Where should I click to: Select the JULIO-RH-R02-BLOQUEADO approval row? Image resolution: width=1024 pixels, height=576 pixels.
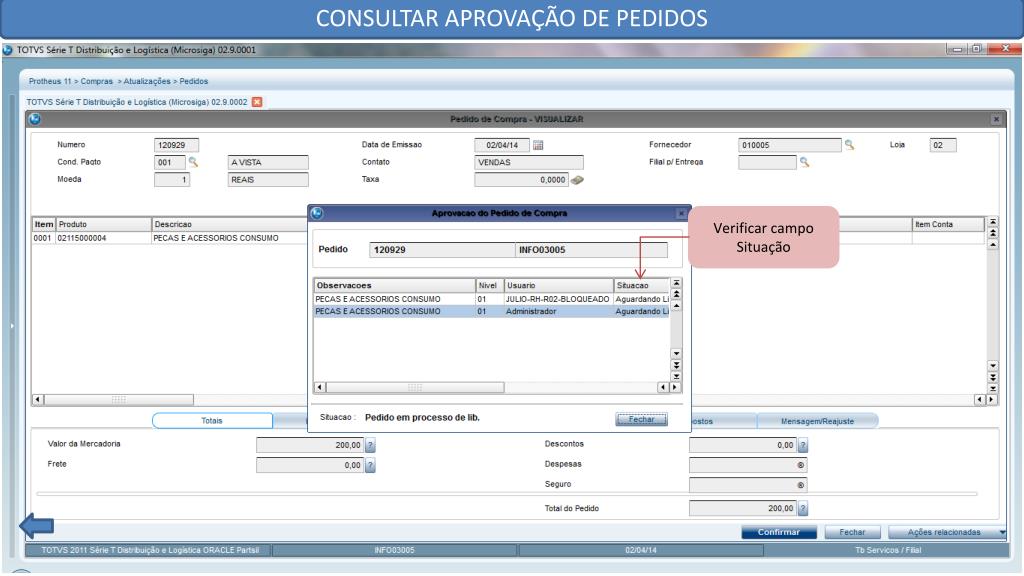(492, 299)
